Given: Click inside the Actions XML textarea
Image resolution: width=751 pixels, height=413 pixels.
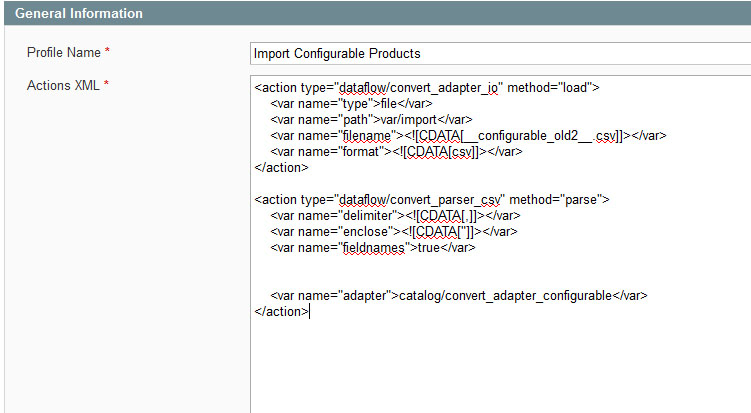Looking at the screenshot, I should [501, 244].
